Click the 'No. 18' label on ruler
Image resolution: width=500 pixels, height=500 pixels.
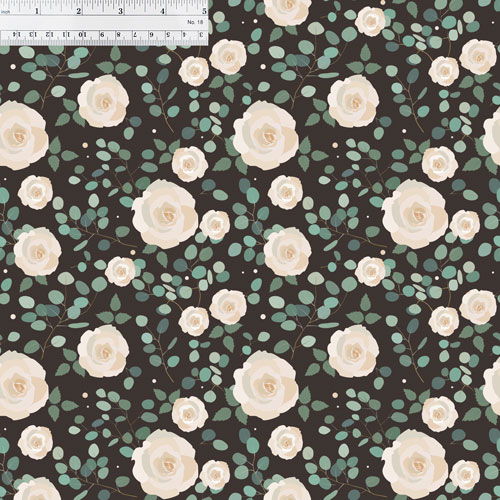pyautogui.click(x=195, y=22)
